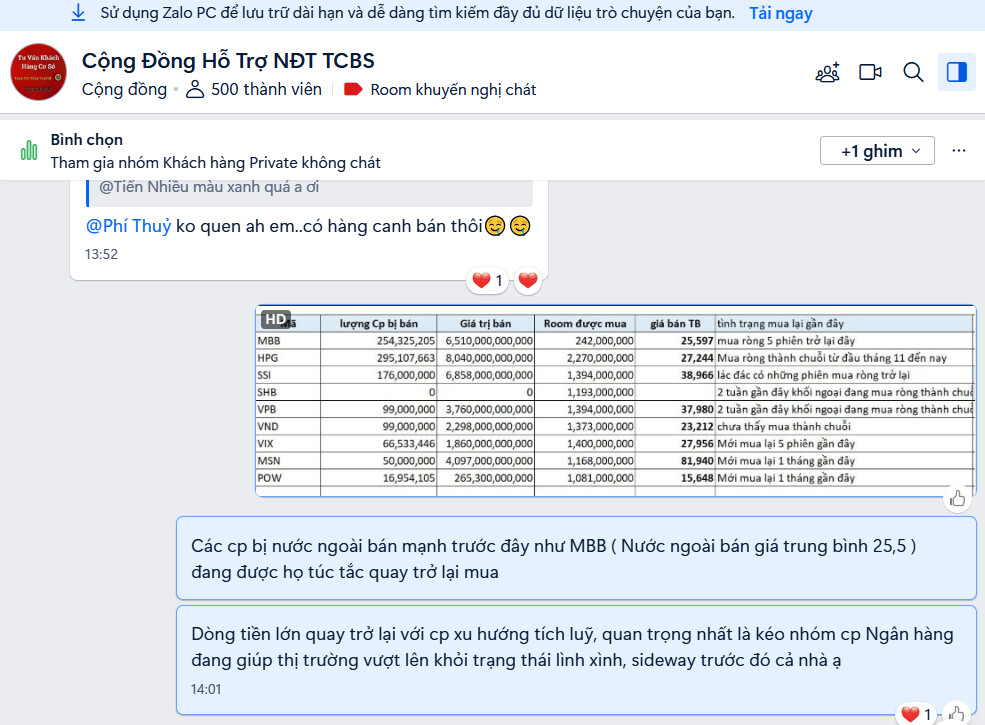
Task: Open the 'Tải ngay' download link
Action: coord(781,13)
